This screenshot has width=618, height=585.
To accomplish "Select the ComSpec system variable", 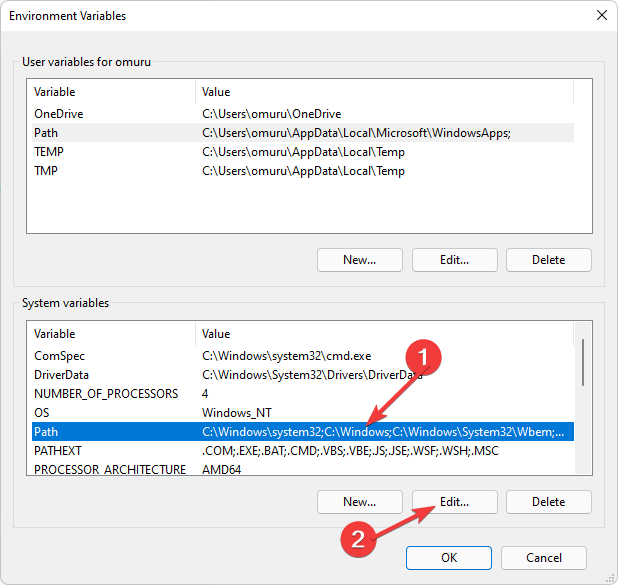I will (x=303, y=356).
